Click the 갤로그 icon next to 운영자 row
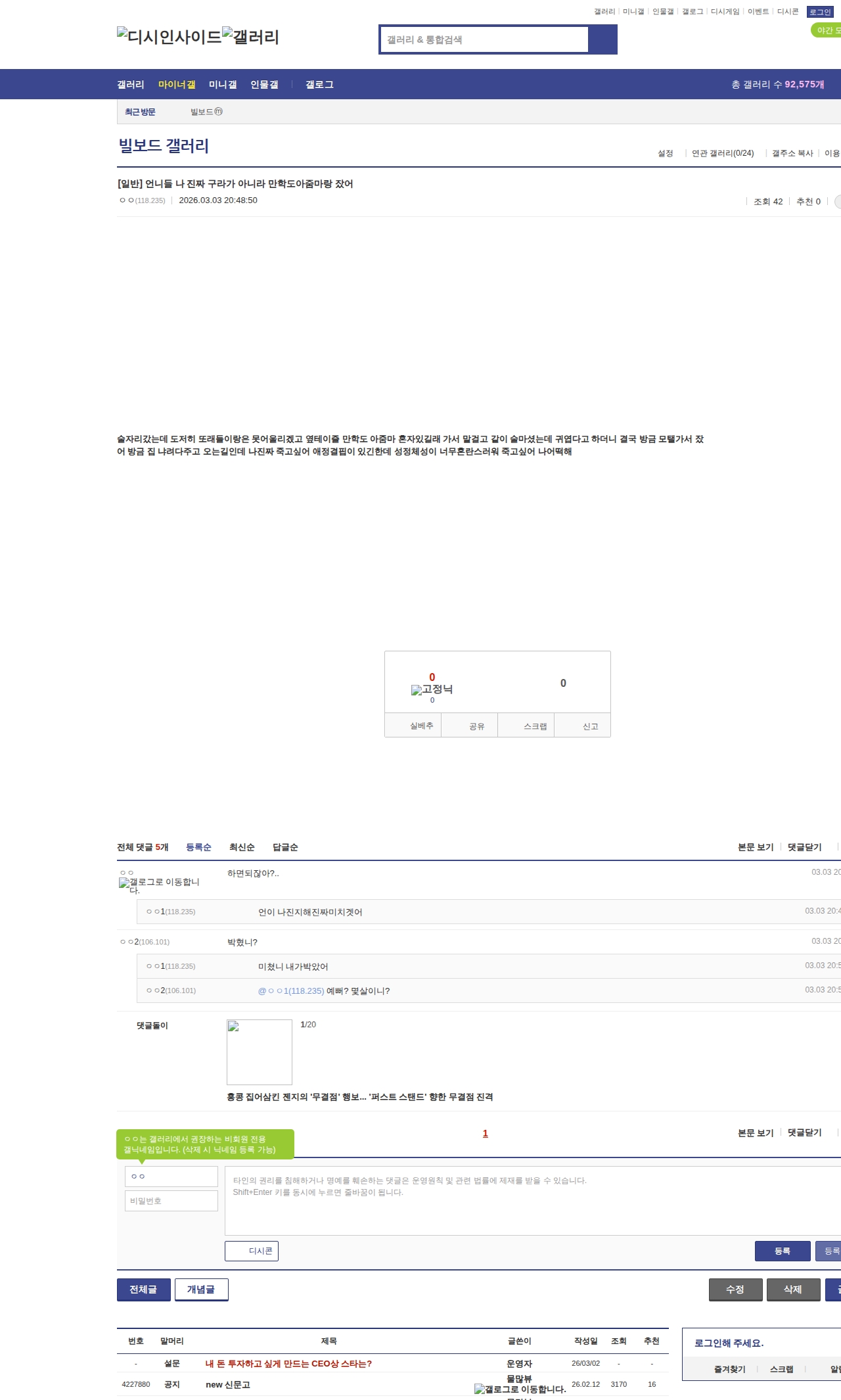This screenshot has height=1400, width=841. click(x=520, y=1389)
